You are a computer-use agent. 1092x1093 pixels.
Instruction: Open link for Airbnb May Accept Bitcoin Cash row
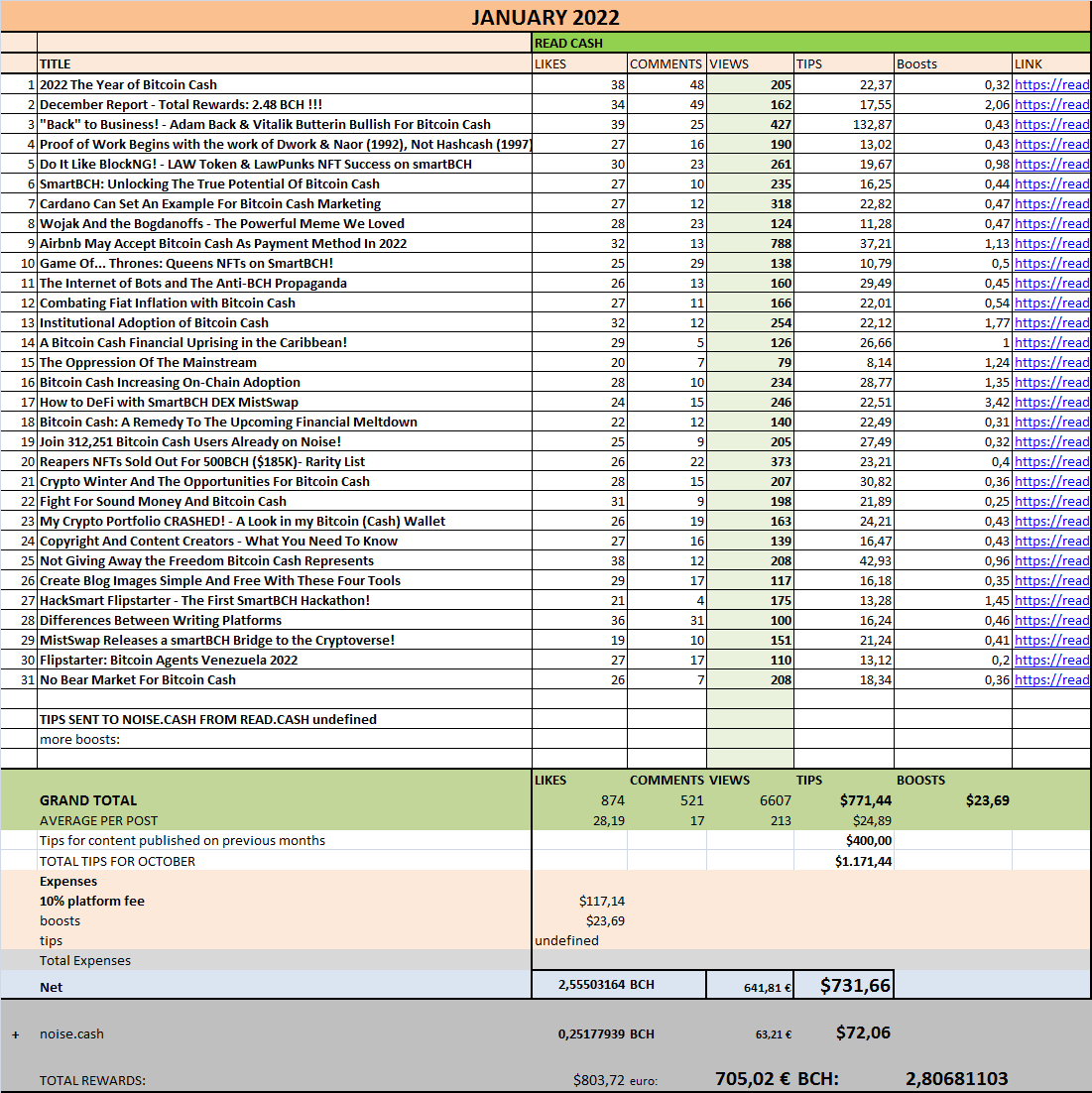1051,243
